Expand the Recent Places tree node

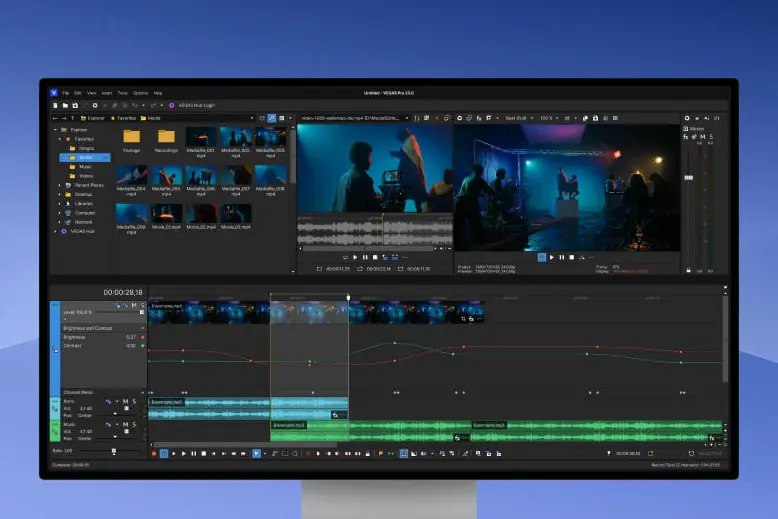60,185
